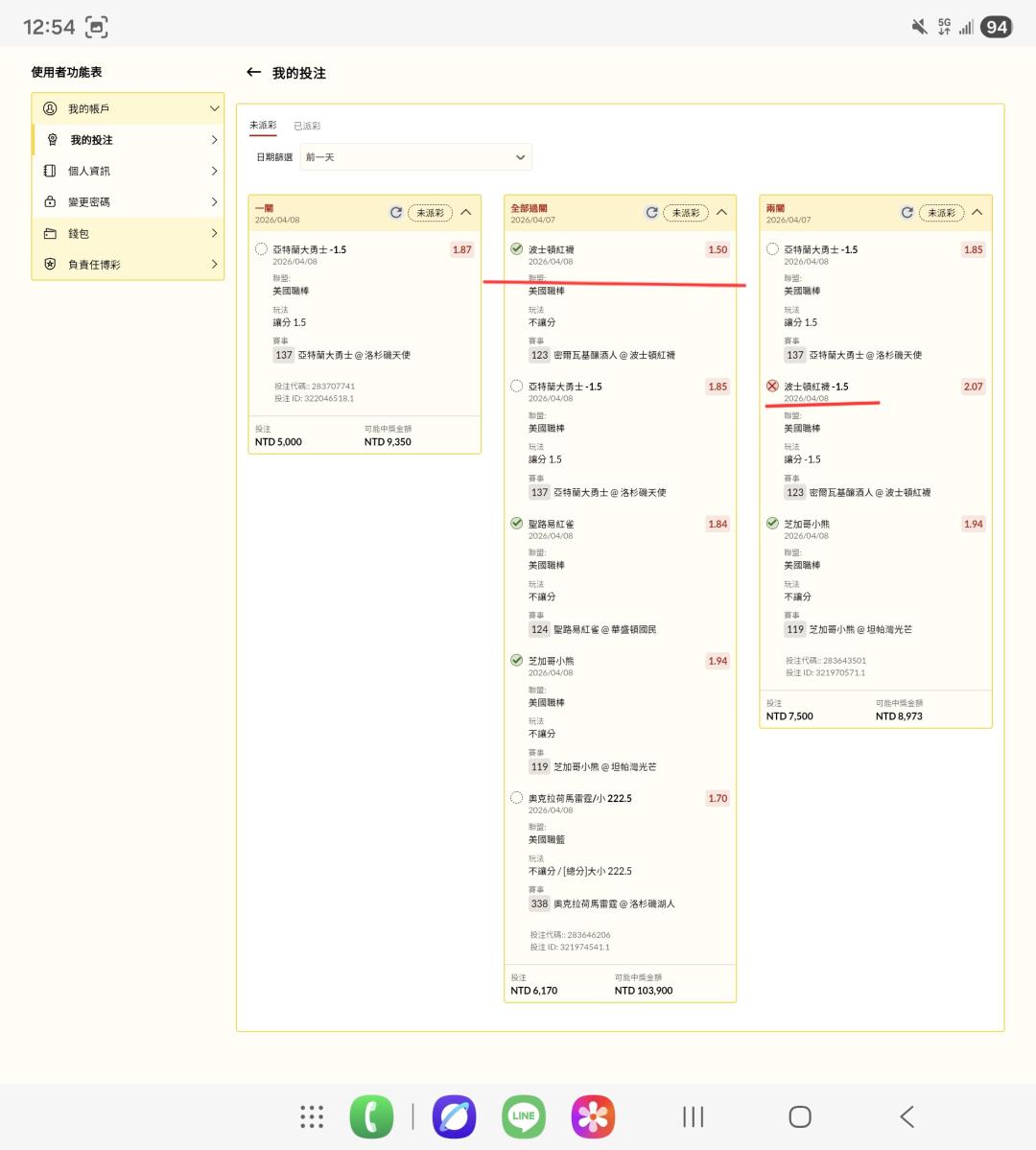Click 未派彩 status button on 一關 card
1036x1150 pixels.
(430, 213)
